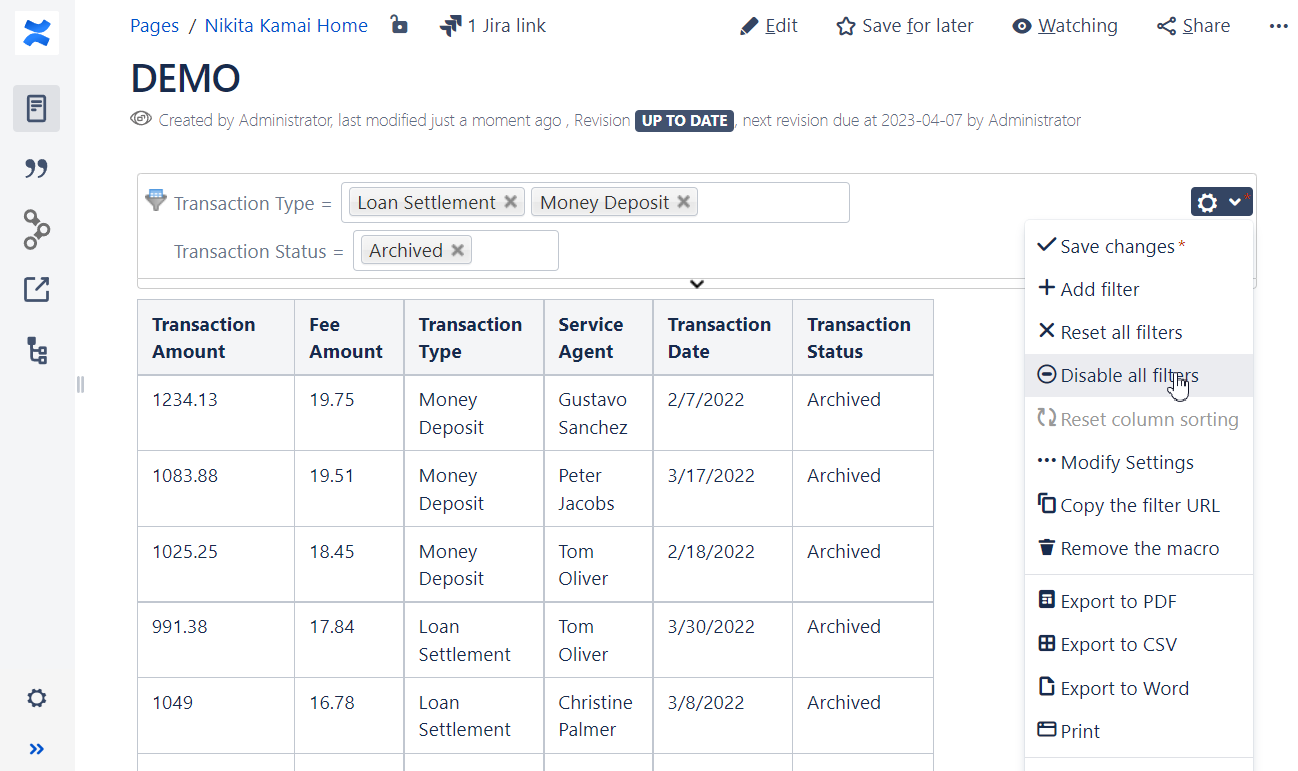The image size is (1298, 771).
Task: Close the filter gear dropdown menu
Action: point(1219,202)
